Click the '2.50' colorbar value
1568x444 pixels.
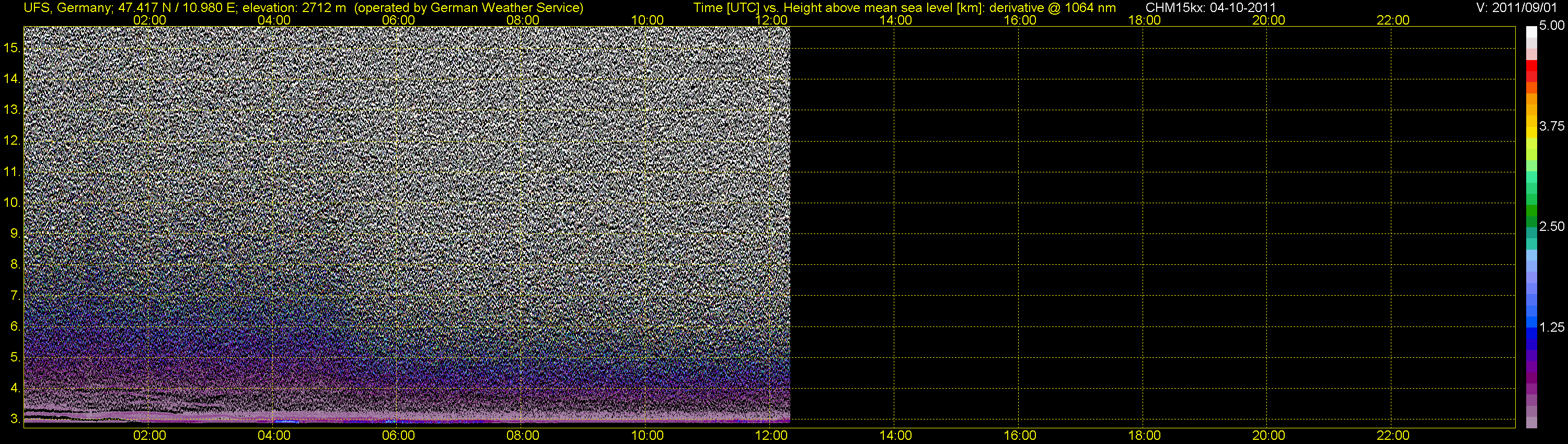coord(1552,226)
